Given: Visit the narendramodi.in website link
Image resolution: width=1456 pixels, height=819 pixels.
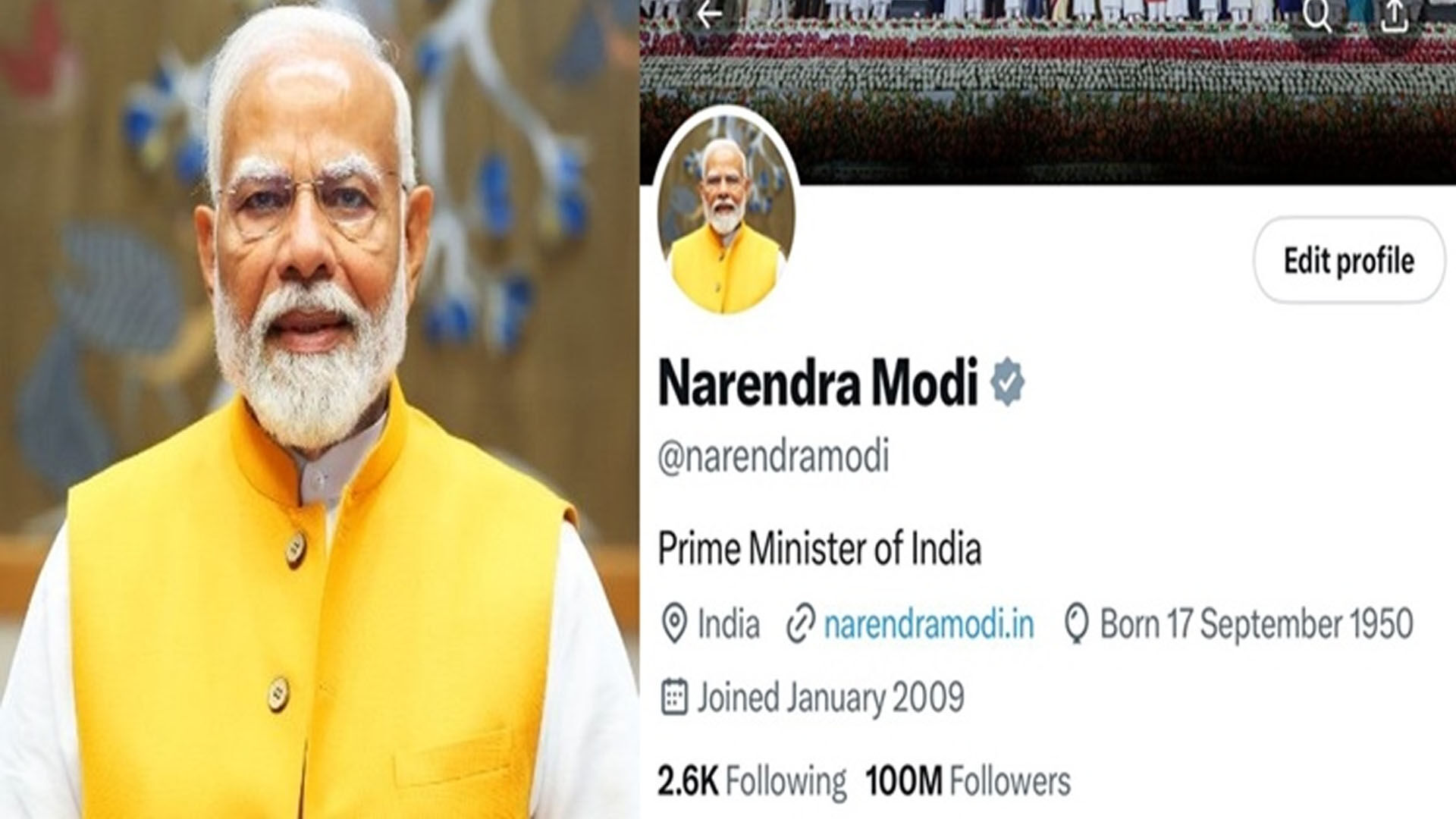Looking at the screenshot, I should click(x=929, y=624).
